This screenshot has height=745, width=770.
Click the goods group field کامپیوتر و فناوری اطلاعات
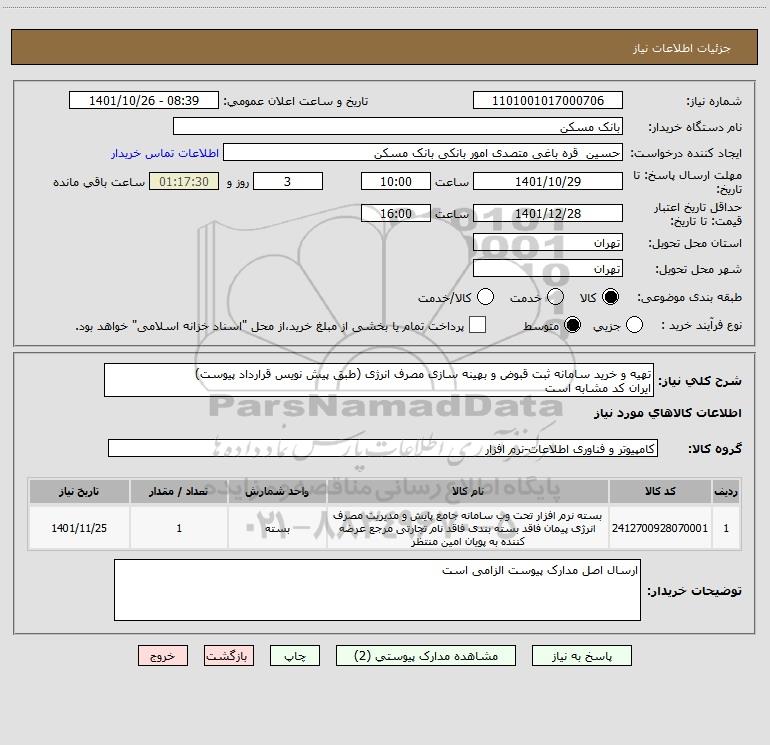pyautogui.click(x=383, y=448)
